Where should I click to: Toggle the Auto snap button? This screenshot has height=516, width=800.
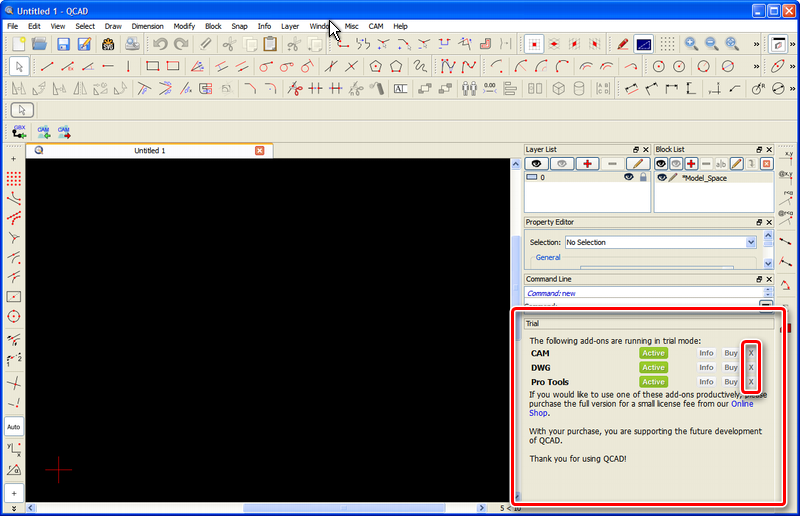[14, 427]
